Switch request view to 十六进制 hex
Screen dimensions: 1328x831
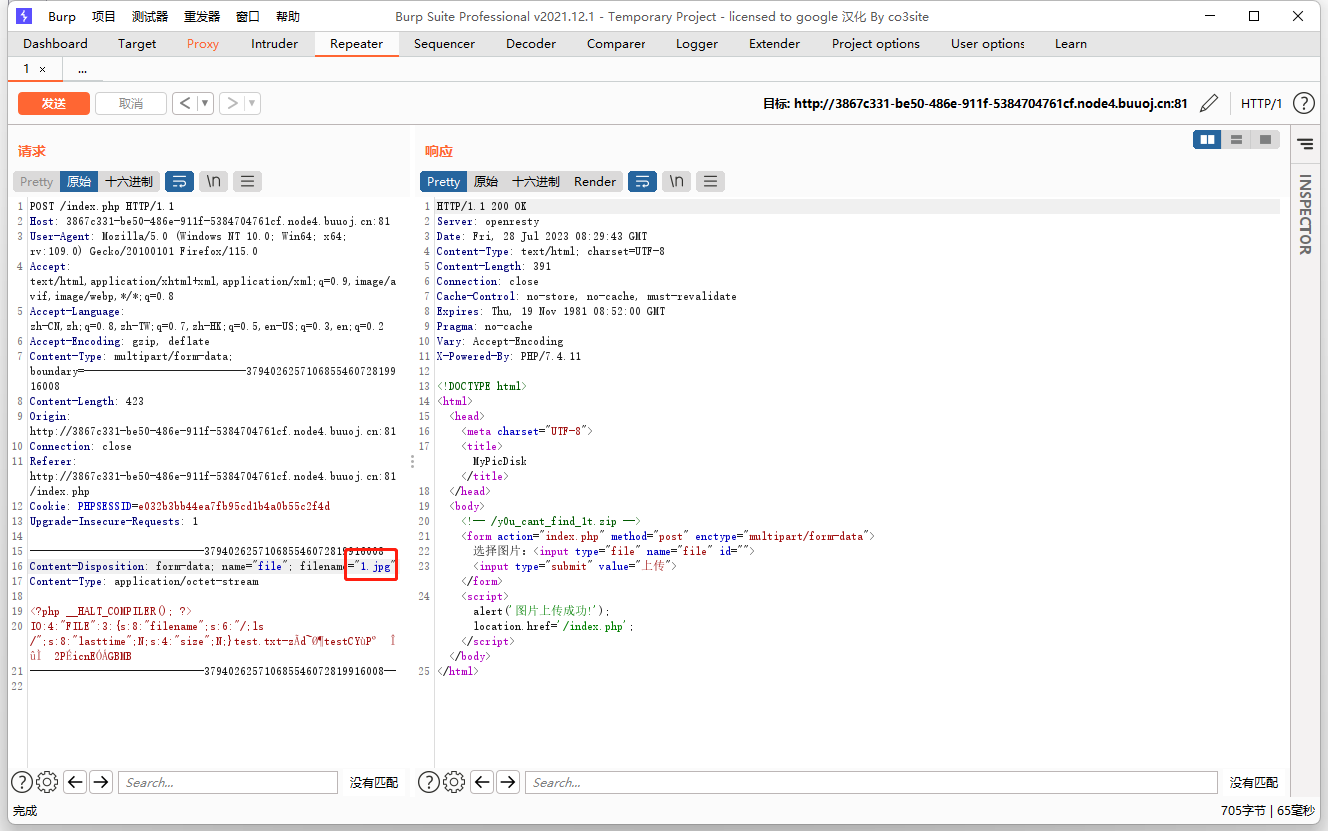pyautogui.click(x=129, y=181)
